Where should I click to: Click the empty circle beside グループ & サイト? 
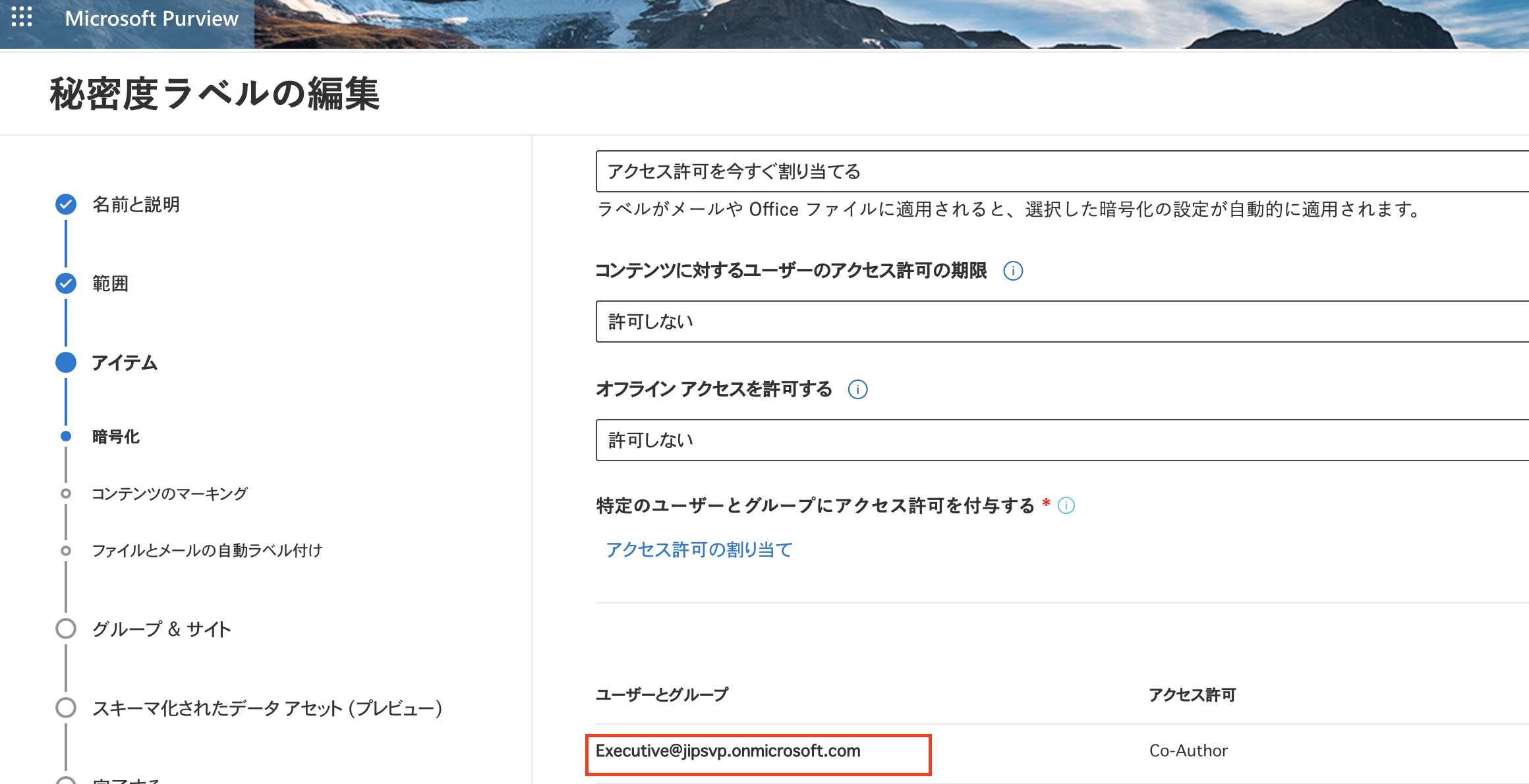tap(66, 629)
